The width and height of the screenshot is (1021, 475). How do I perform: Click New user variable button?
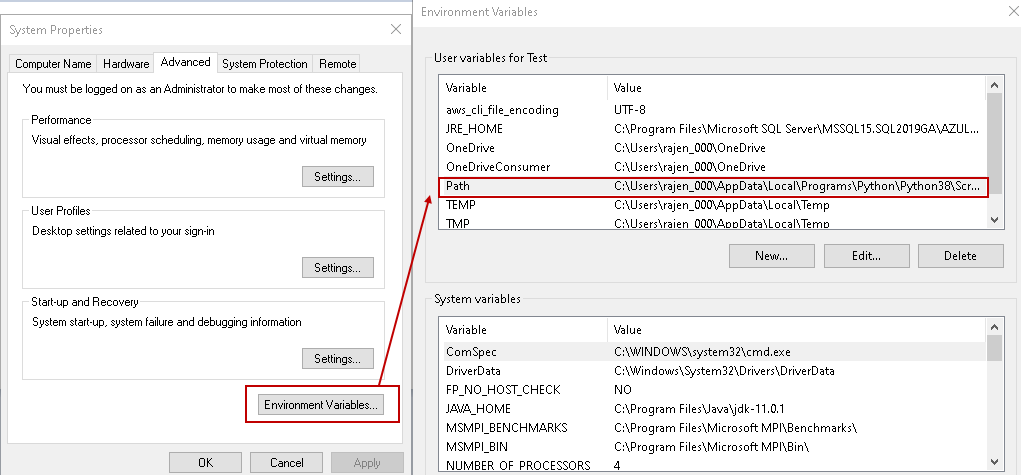(x=771, y=256)
